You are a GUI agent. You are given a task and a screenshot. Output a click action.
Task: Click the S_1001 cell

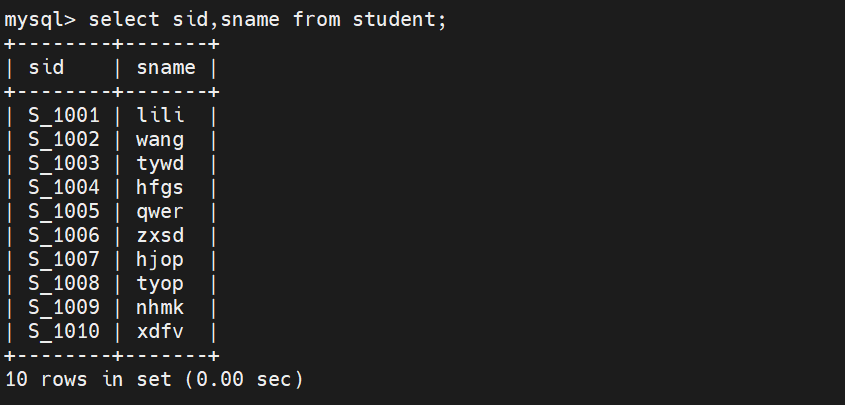pos(64,115)
